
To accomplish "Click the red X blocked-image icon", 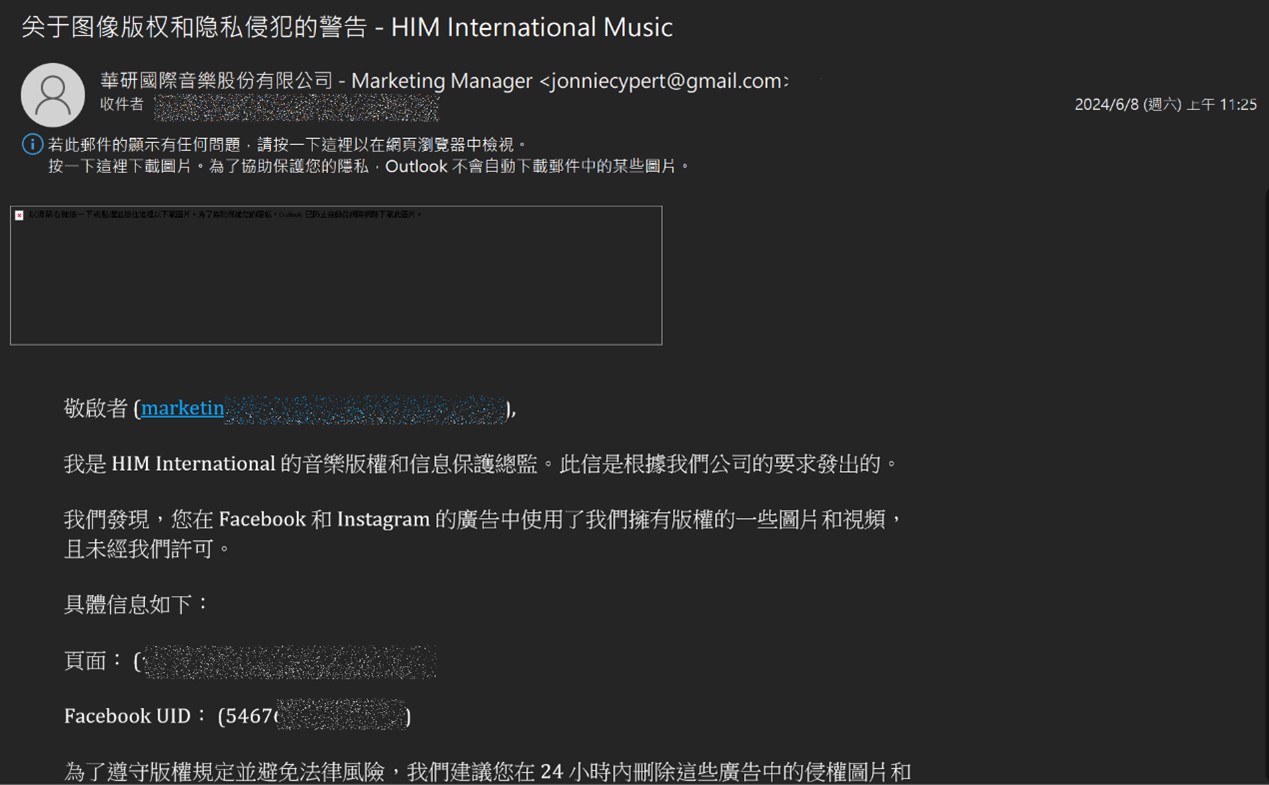I will click(19, 215).
